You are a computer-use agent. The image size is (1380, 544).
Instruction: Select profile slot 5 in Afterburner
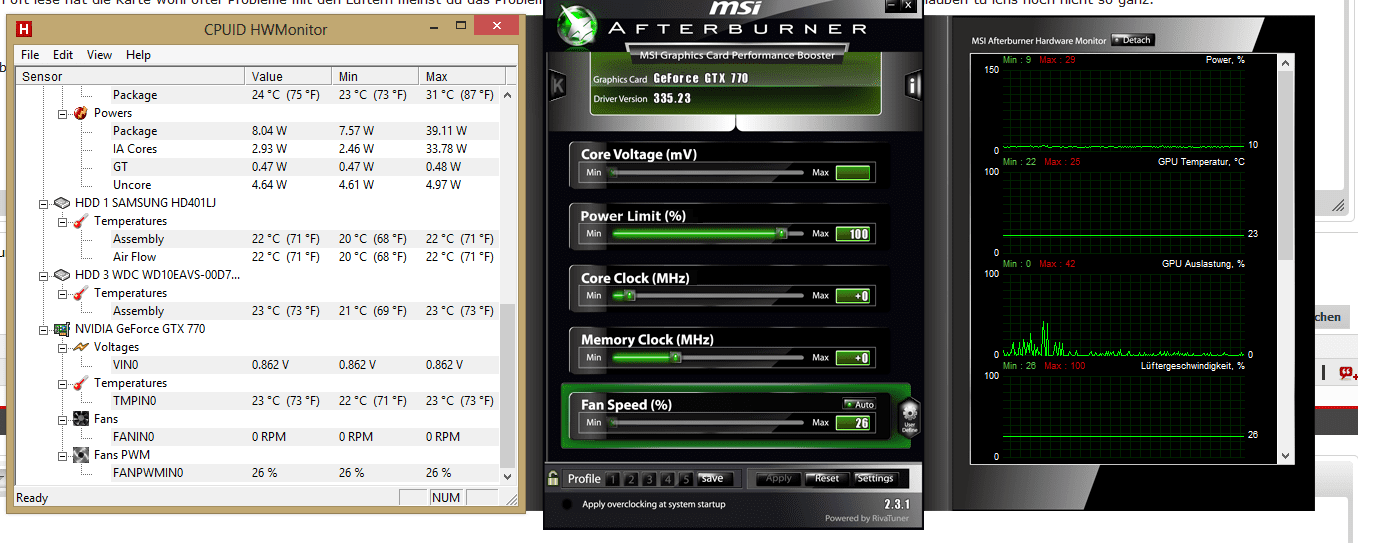pyautogui.click(x=685, y=479)
